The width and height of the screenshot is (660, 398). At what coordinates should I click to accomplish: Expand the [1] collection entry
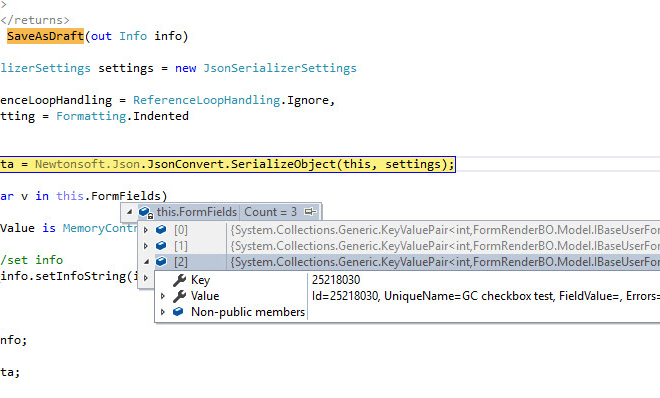(146, 246)
